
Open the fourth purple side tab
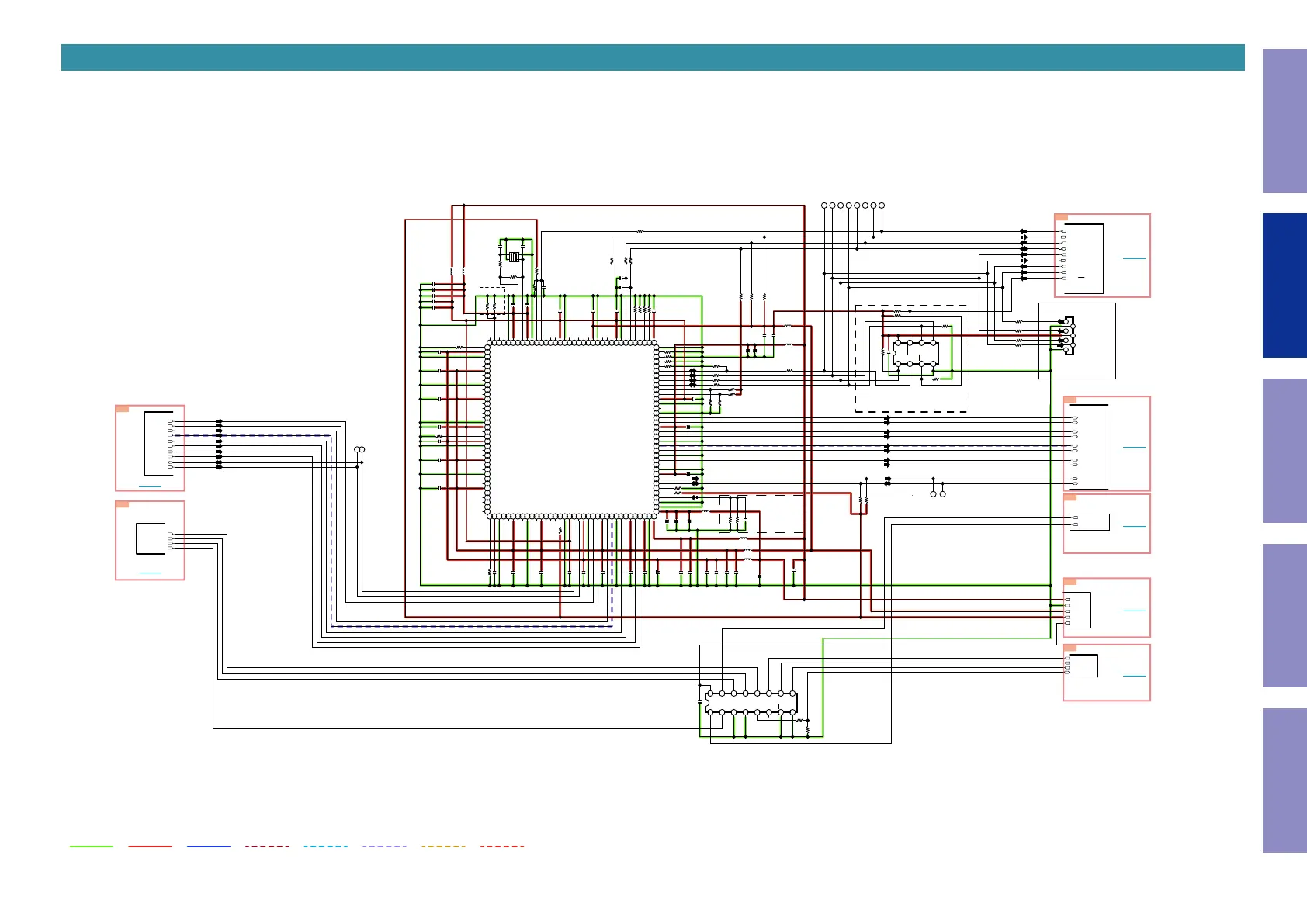1284,616
